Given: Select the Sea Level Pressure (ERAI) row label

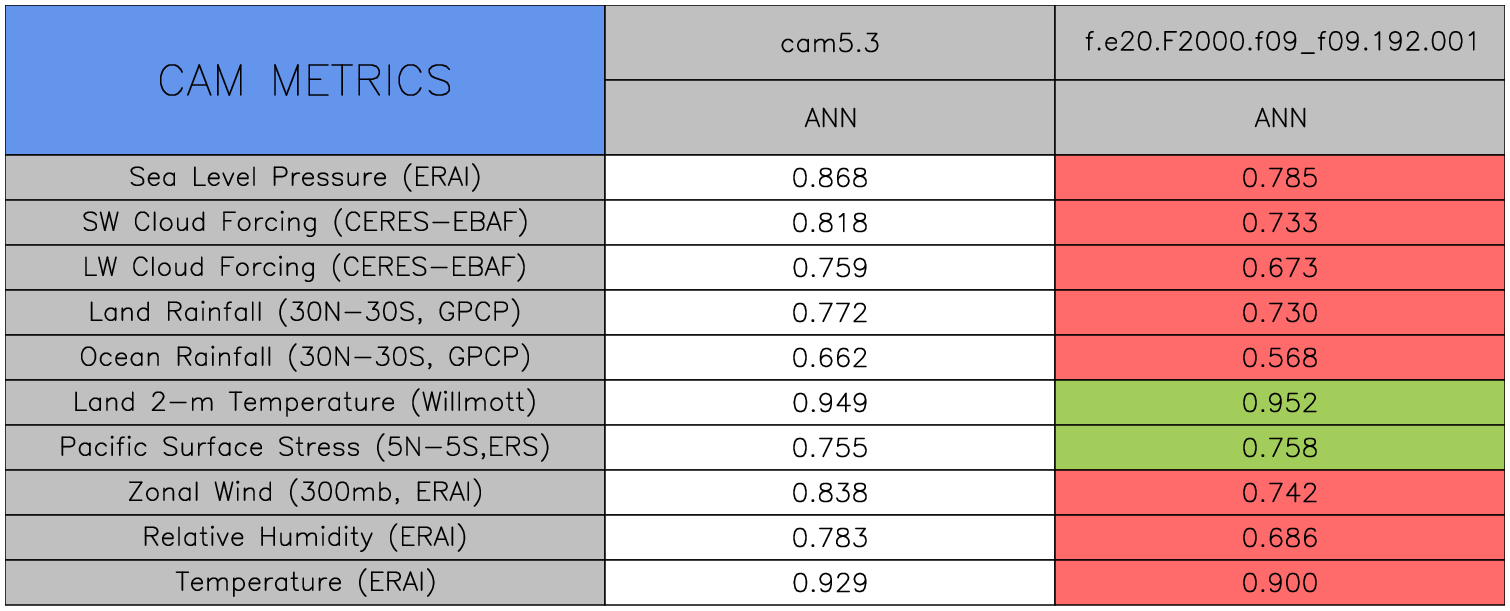Looking at the screenshot, I should tap(305, 178).
